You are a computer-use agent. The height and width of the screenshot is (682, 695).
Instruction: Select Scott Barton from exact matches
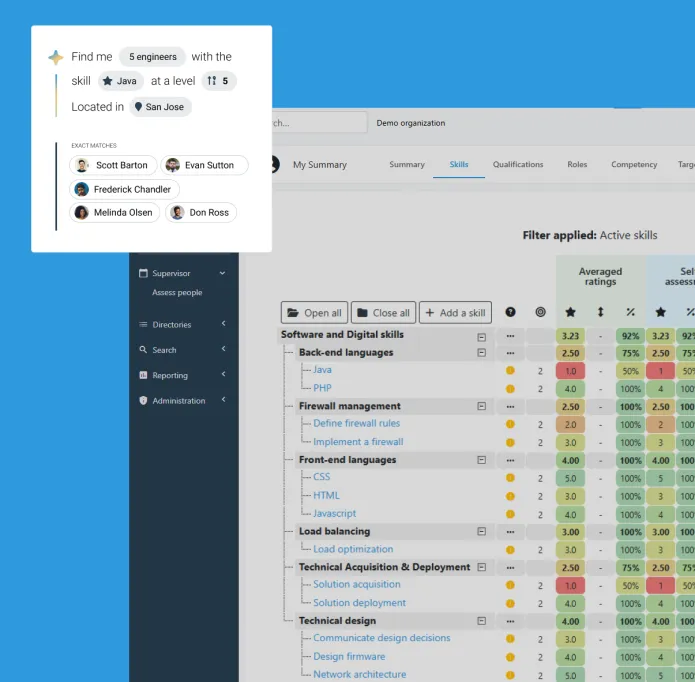112,165
